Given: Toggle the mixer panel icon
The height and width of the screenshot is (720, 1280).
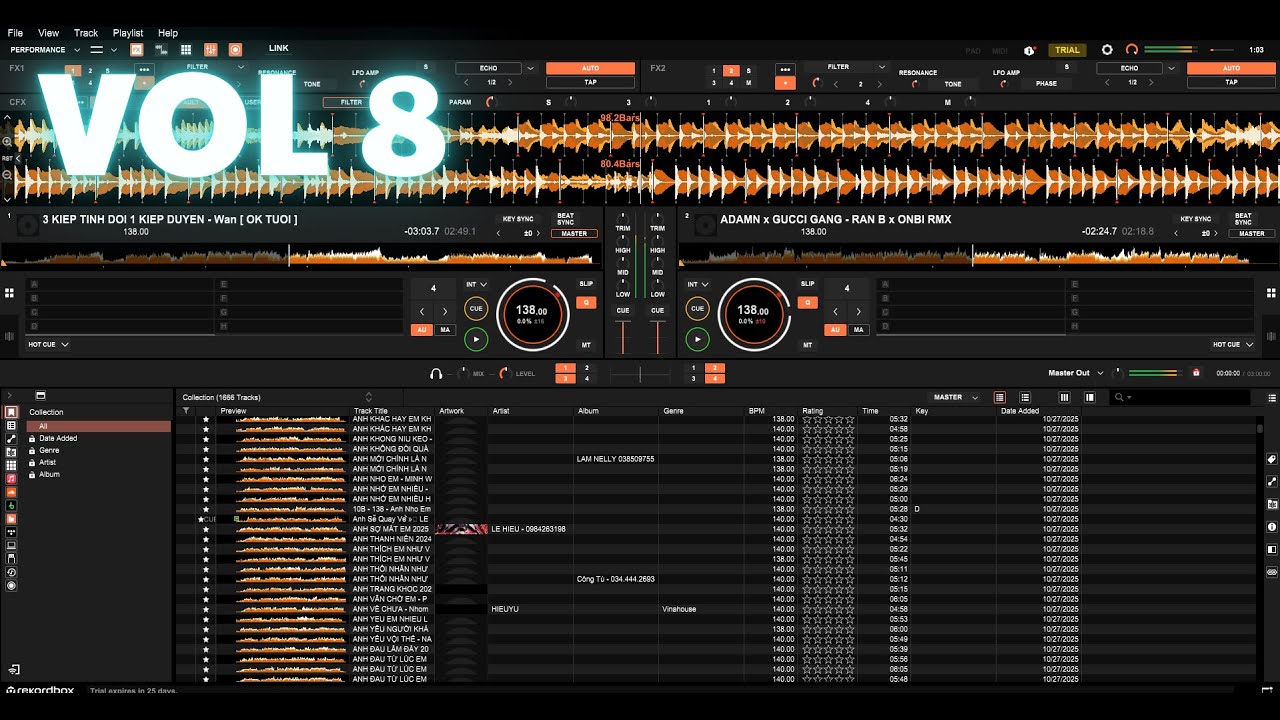Looking at the screenshot, I should pyautogui.click(x=211, y=49).
